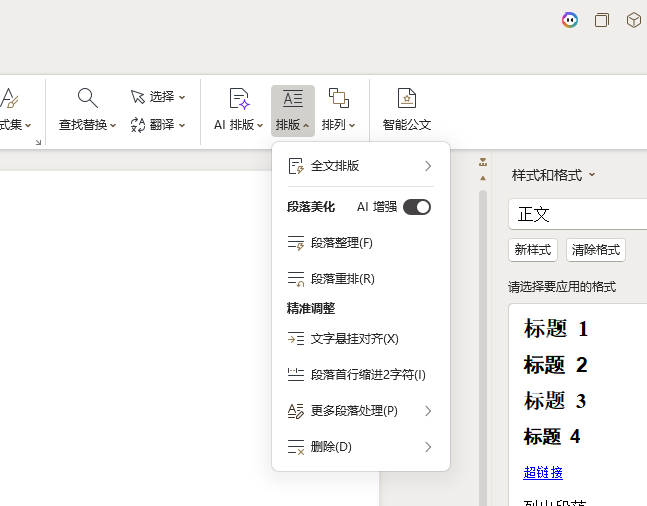Open the 排列 arrange tool
Viewport: 647px width, 506px height.
[338, 110]
